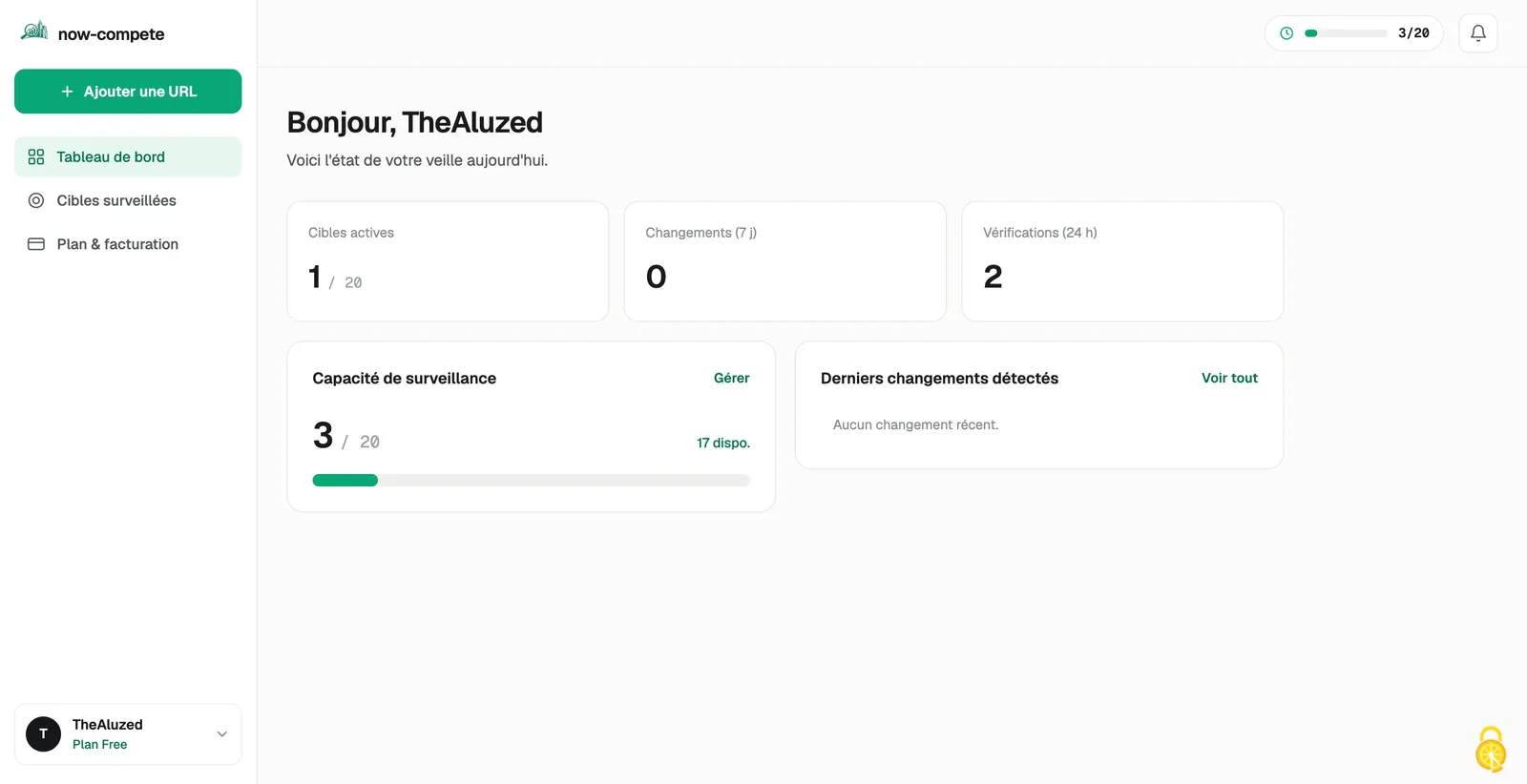Click the Derniers changements détectés heading

pos(939,379)
